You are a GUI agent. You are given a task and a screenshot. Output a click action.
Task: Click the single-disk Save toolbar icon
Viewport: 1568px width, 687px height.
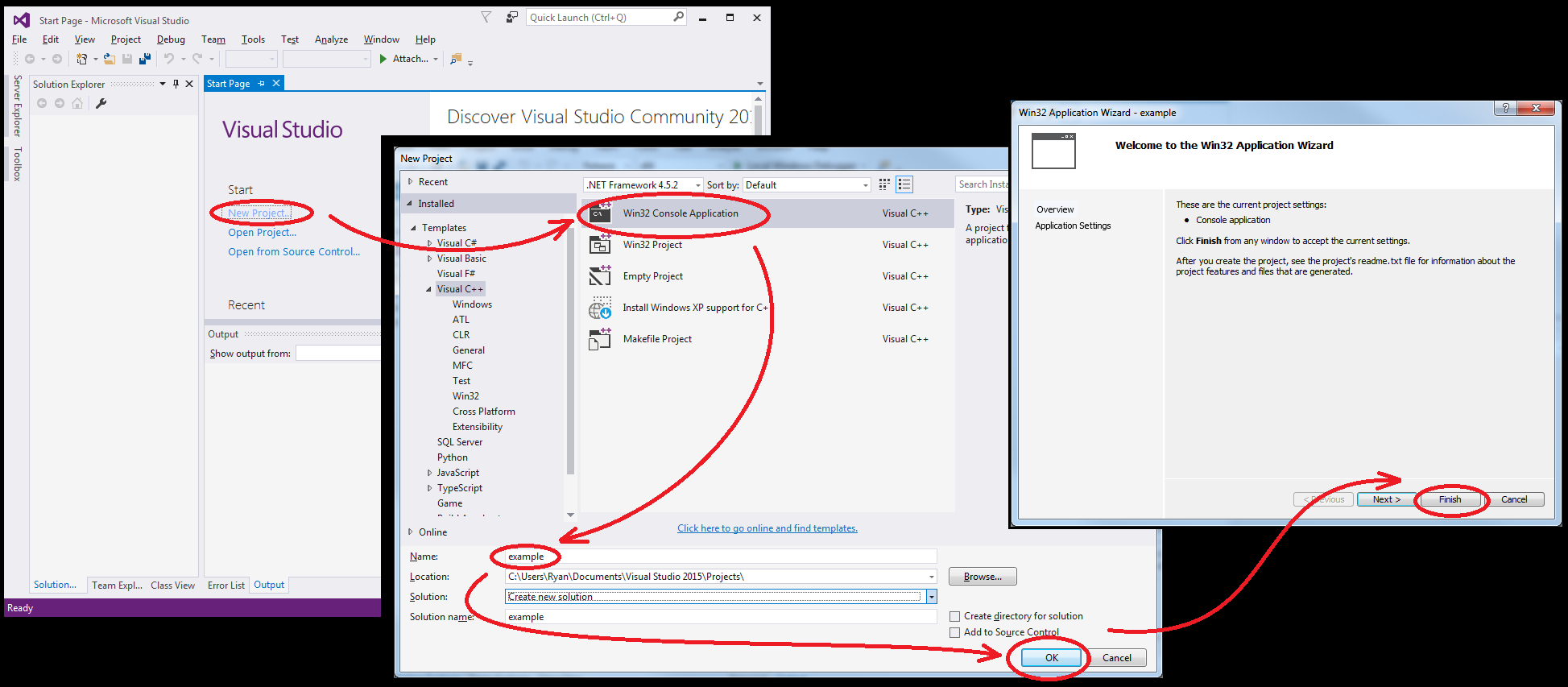(x=127, y=59)
